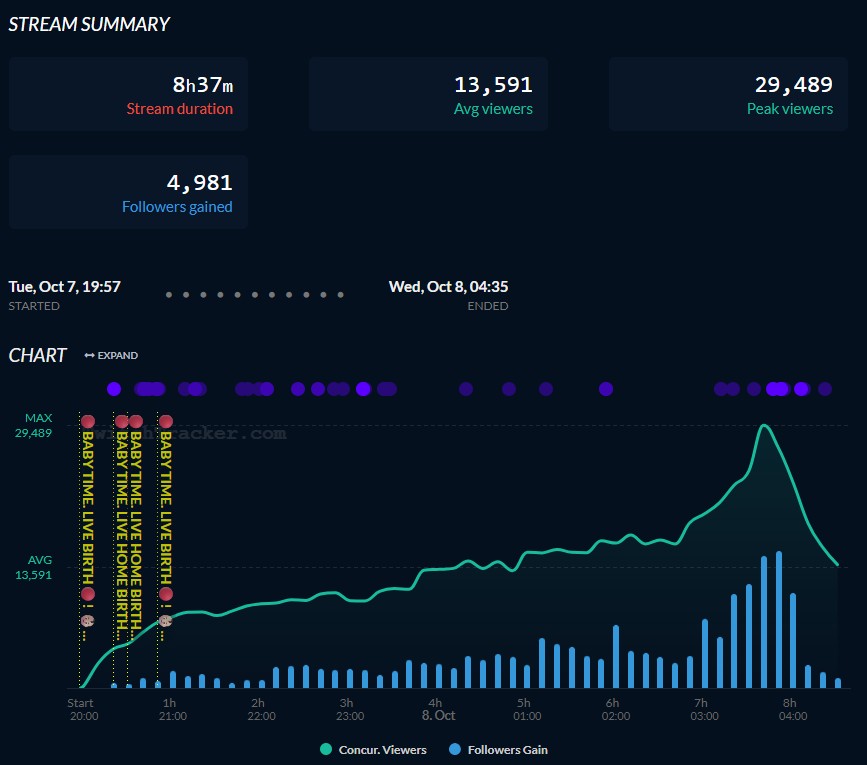Click the double-arrow icon beside EXPAND
This screenshot has width=867, height=765.
(x=89, y=356)
